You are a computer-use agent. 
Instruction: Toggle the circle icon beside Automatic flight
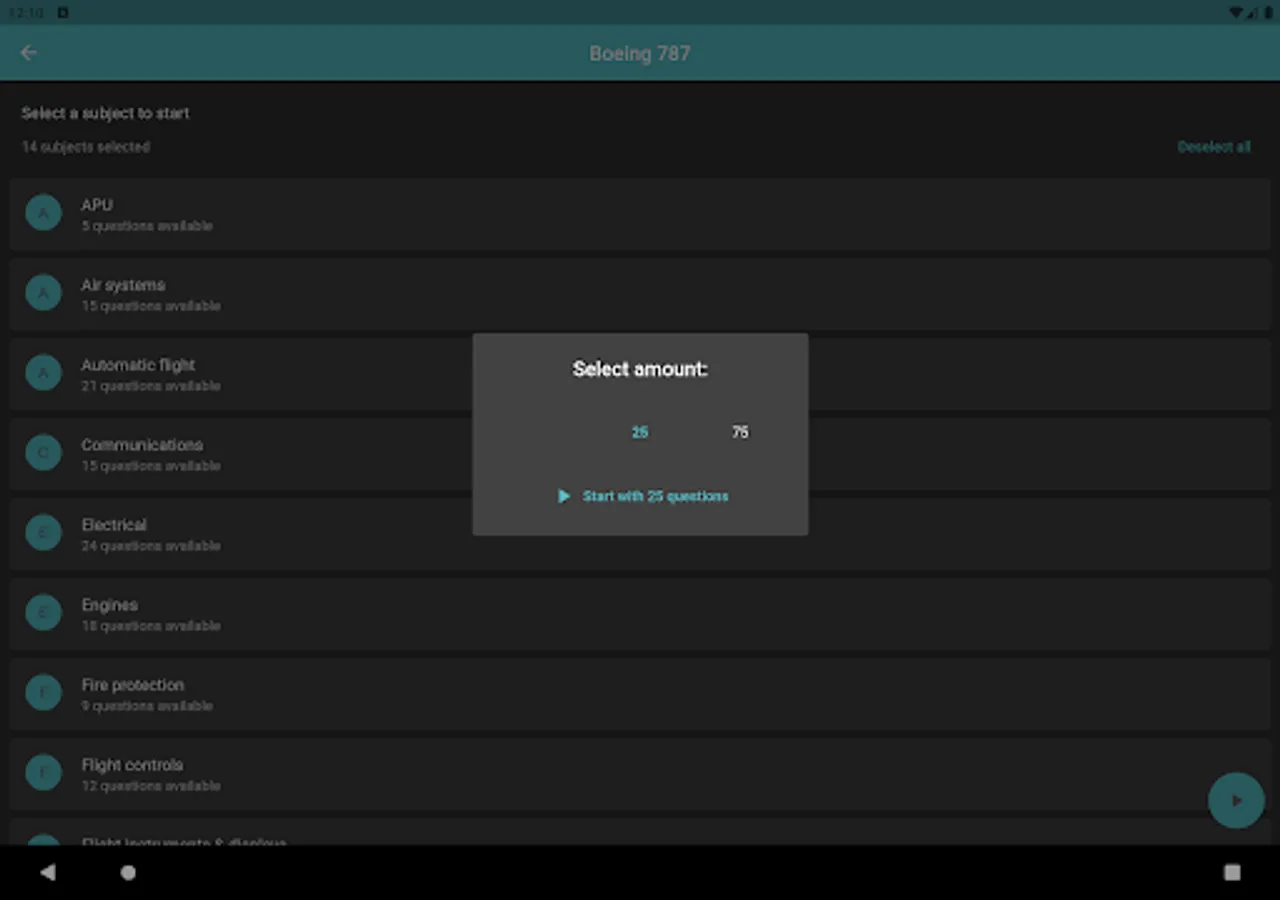pyautogui.click(x=43, y=373)
